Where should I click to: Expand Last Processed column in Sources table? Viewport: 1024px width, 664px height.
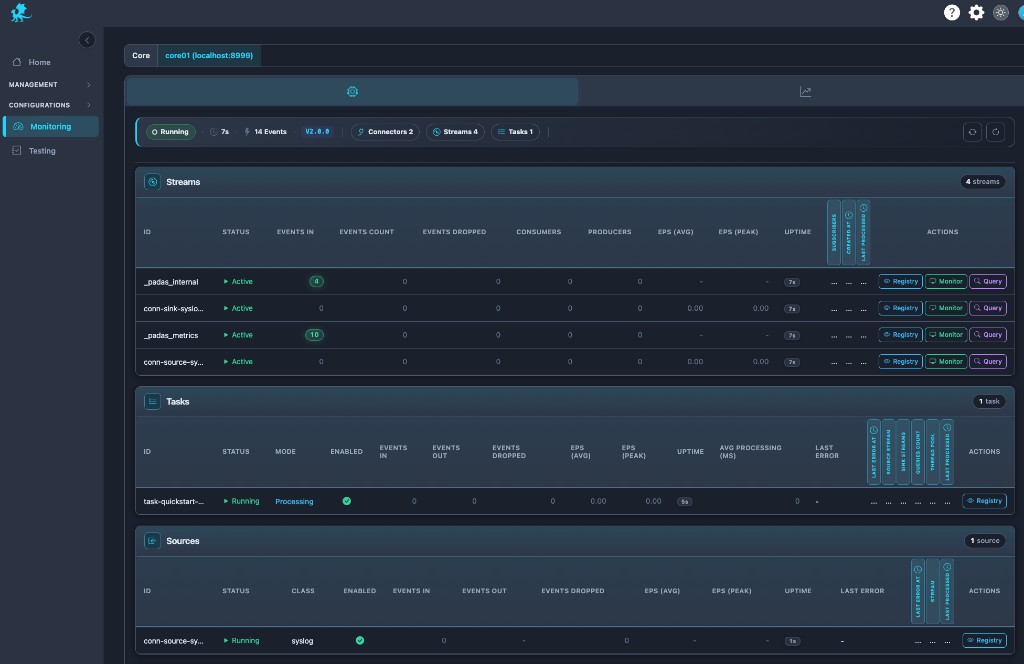947,591
